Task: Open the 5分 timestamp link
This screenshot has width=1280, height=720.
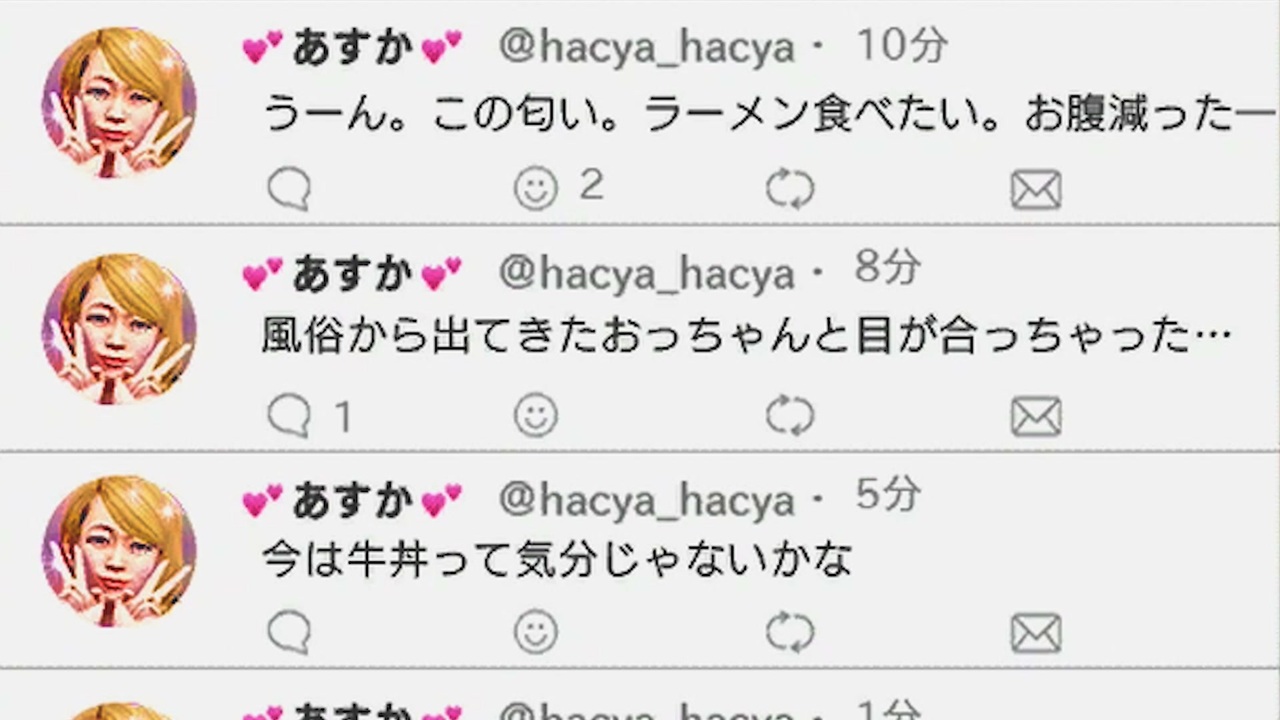Action: [888, 495]
